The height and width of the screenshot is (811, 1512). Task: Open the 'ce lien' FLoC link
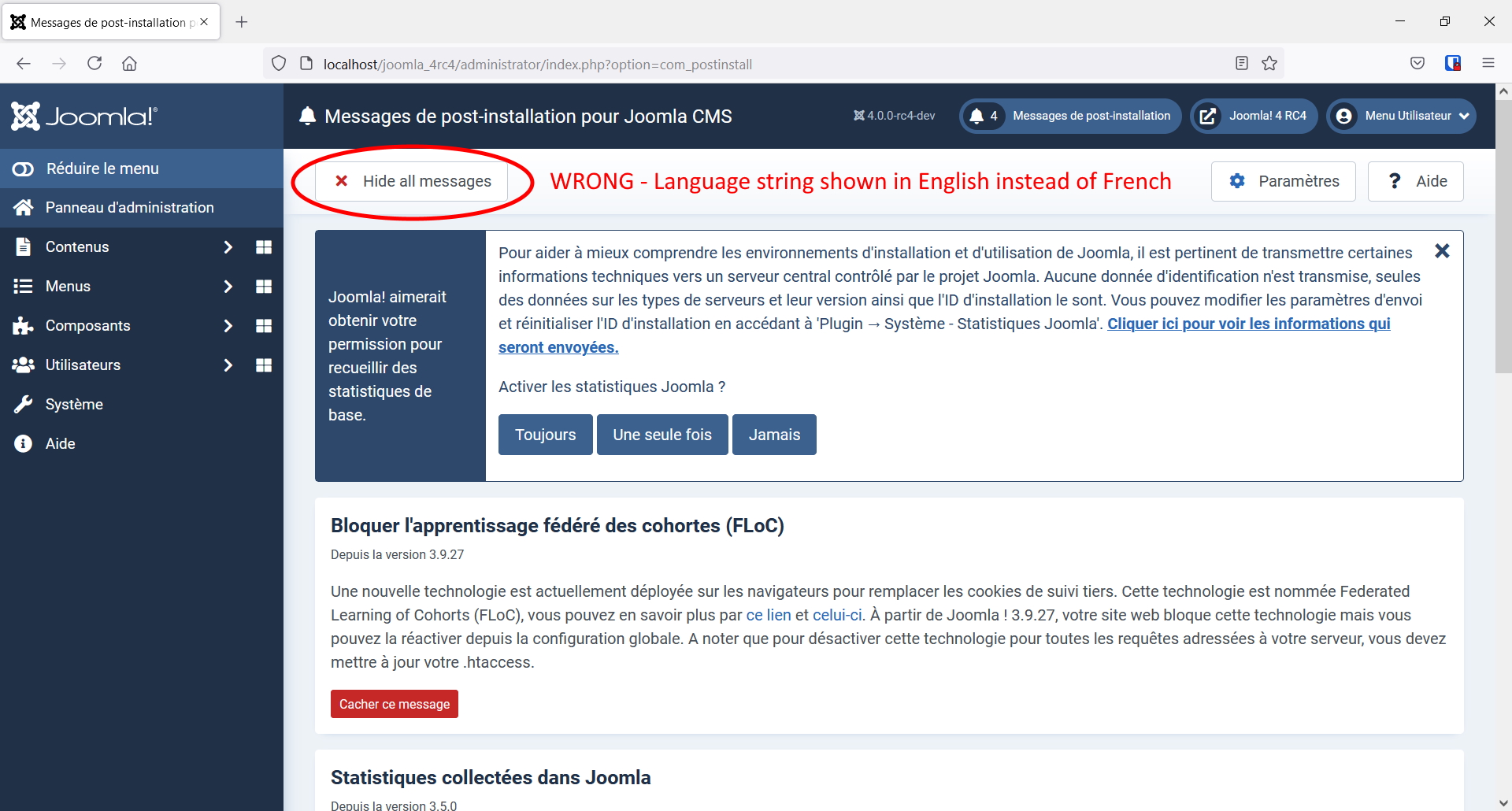pyautogui.click(x=769, y=615)
